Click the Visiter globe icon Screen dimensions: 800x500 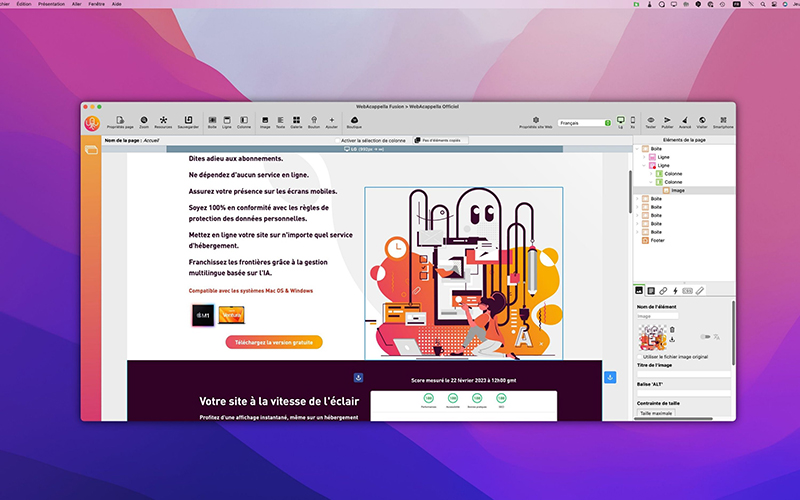click(702, 122)
